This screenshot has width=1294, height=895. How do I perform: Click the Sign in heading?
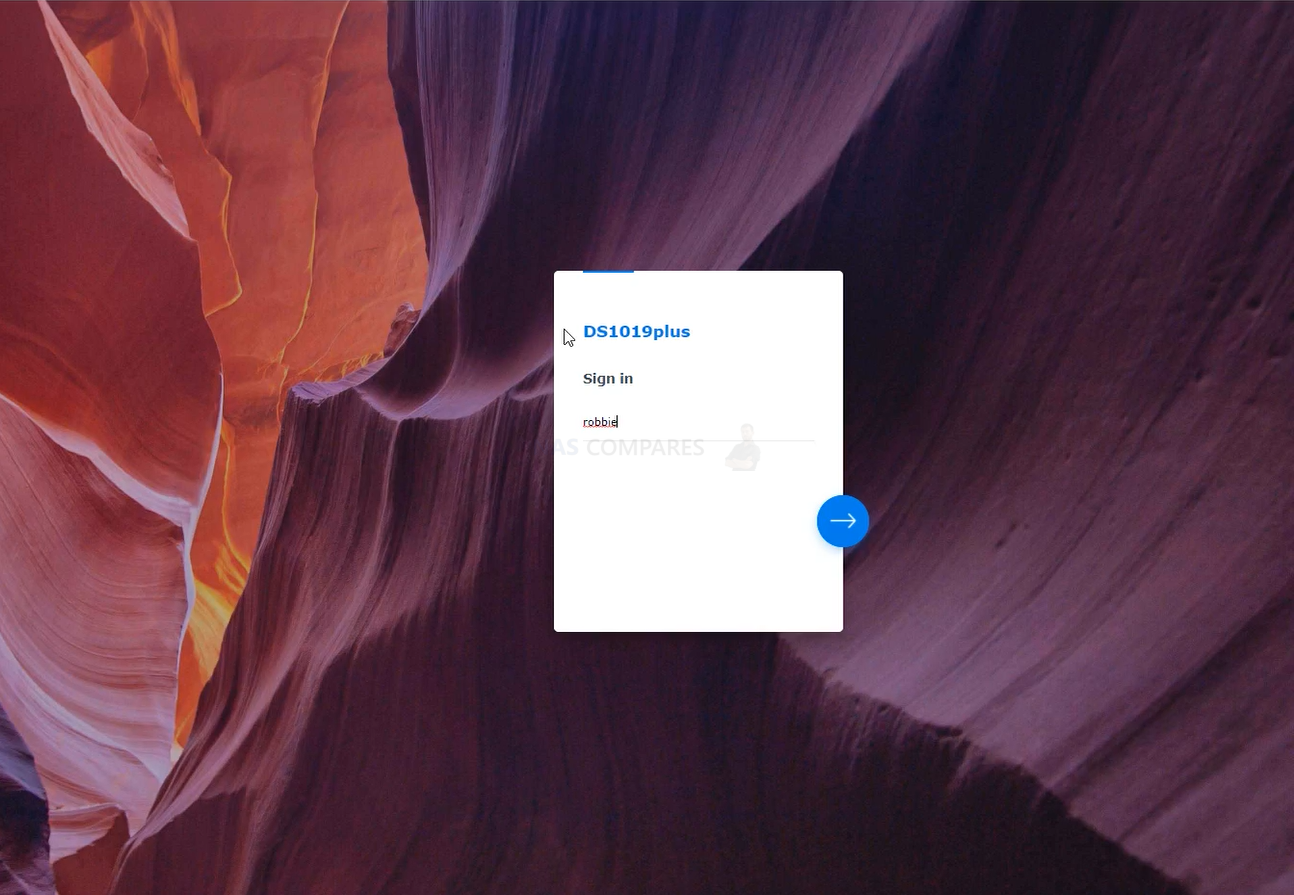[608, 379]
